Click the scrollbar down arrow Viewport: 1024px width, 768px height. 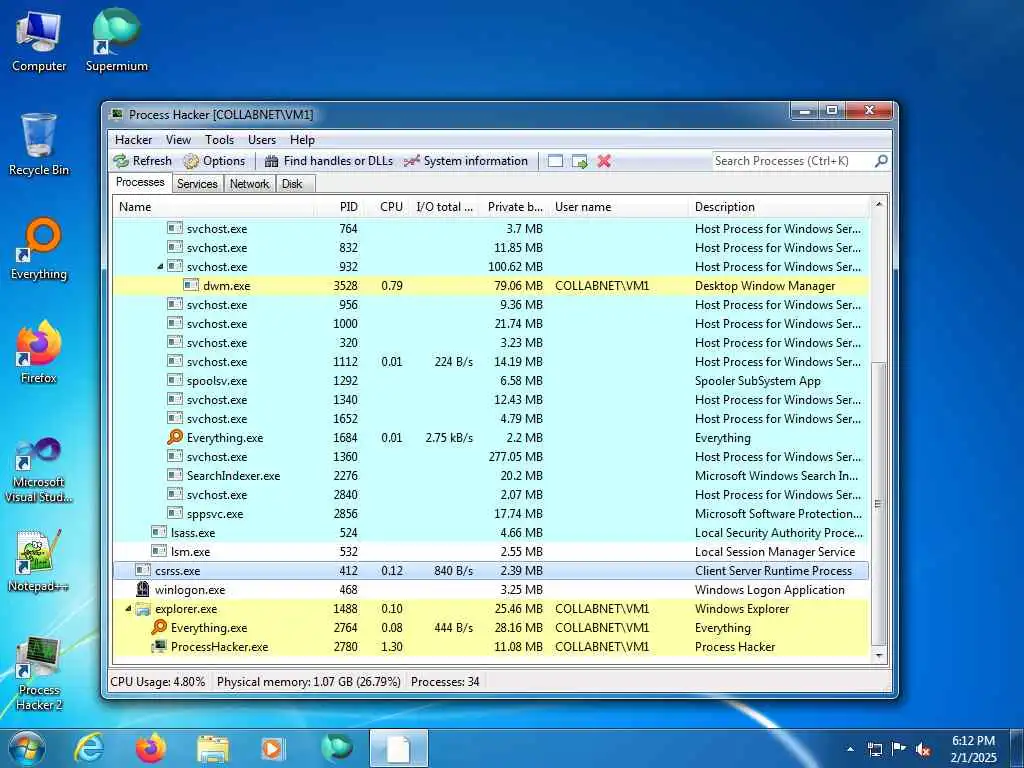point(879,655)
